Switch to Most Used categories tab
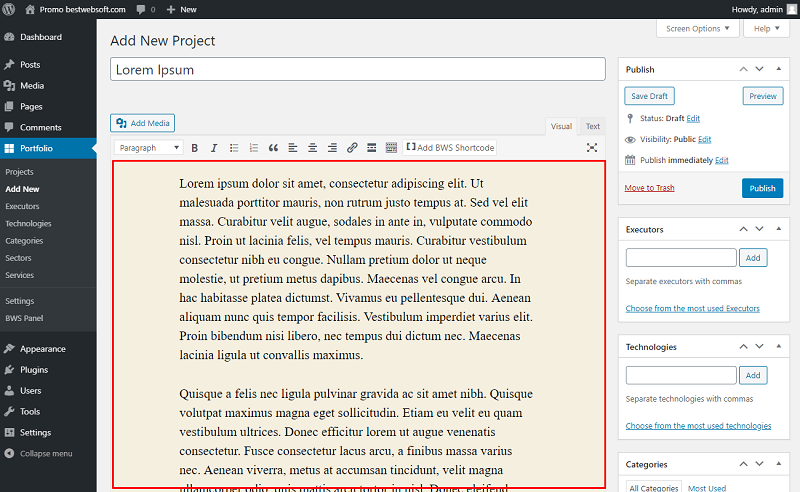The image size is (800, 492). tap(707, 488)
